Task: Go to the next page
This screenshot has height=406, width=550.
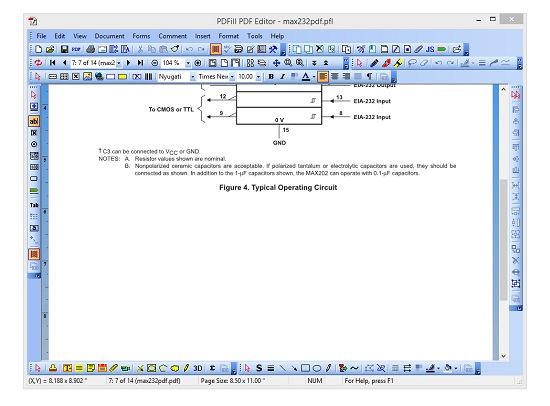Action: click(128, 63)
